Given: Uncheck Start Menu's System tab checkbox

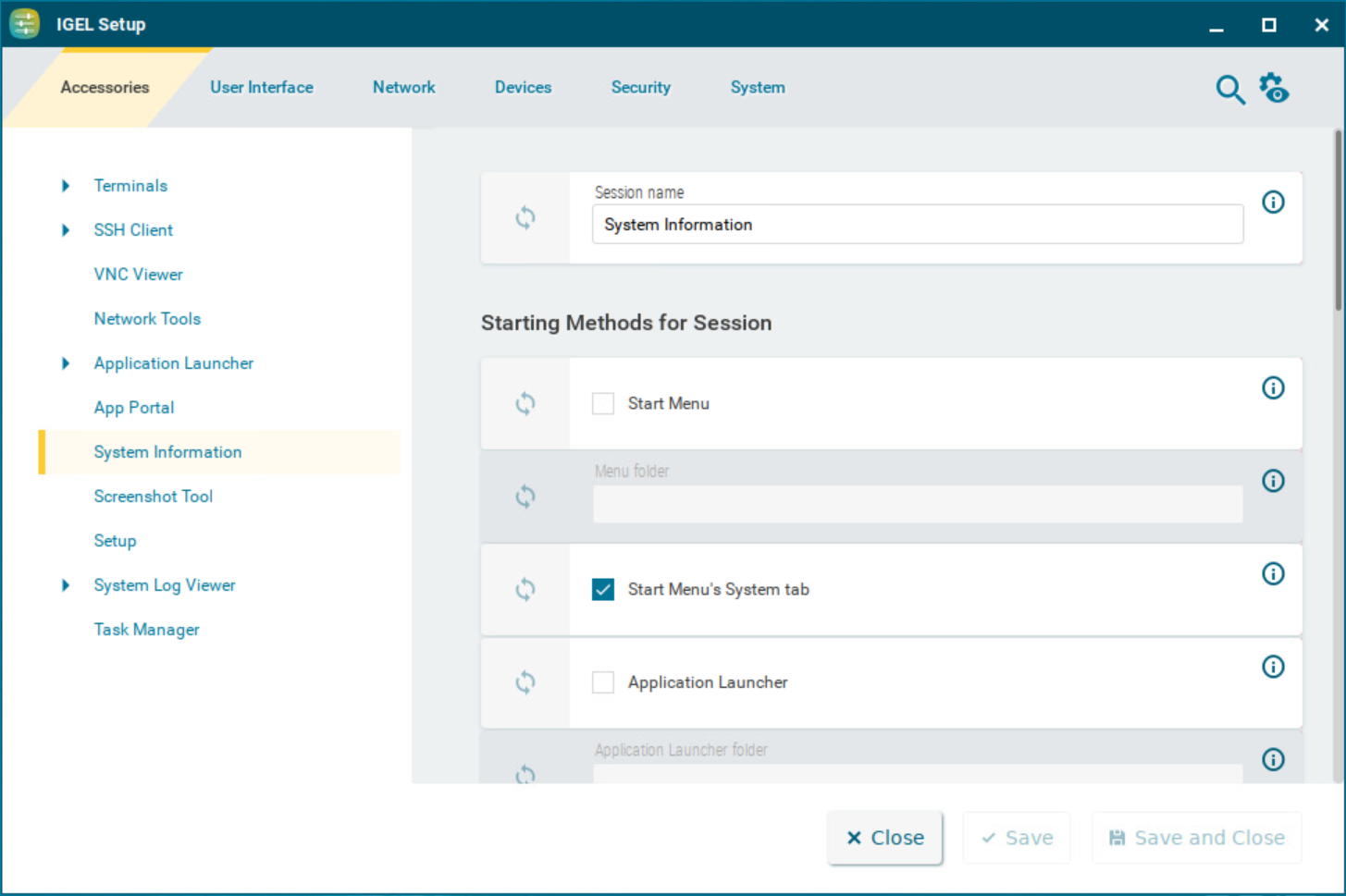Looking at the screenshot, I should coord(603,590).
